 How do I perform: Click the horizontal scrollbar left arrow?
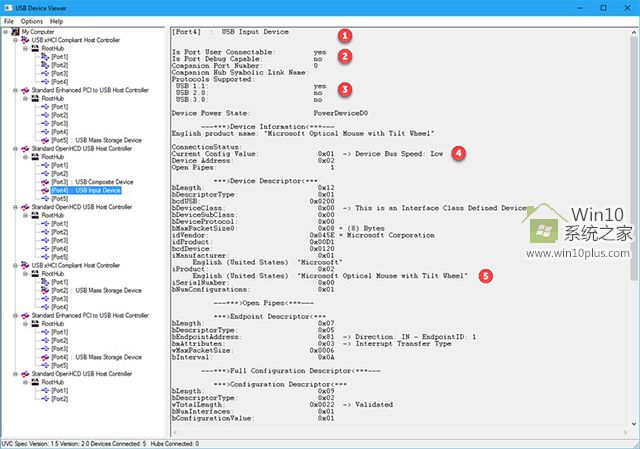point(176,432)
